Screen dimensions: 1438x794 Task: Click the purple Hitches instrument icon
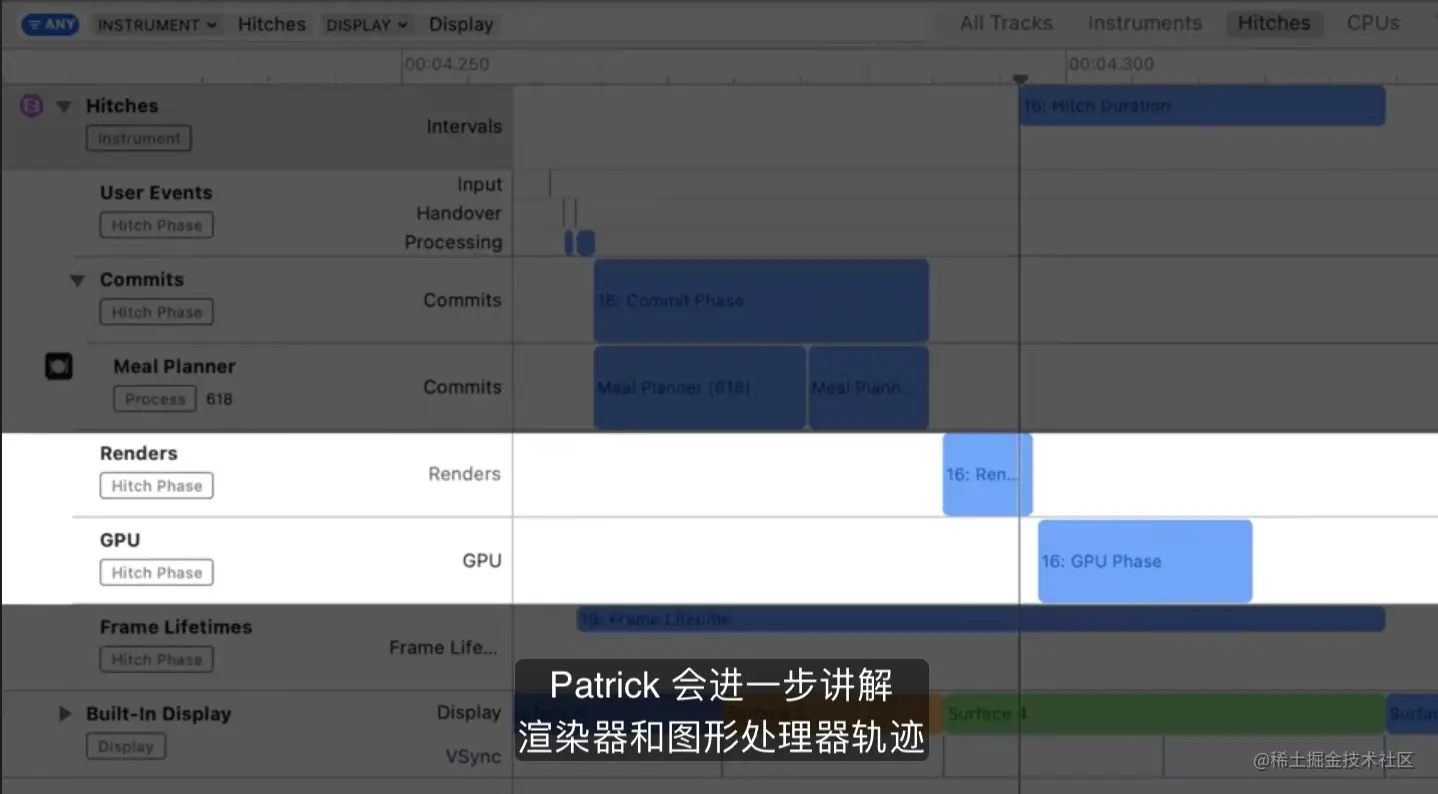(x=32, y=105)
